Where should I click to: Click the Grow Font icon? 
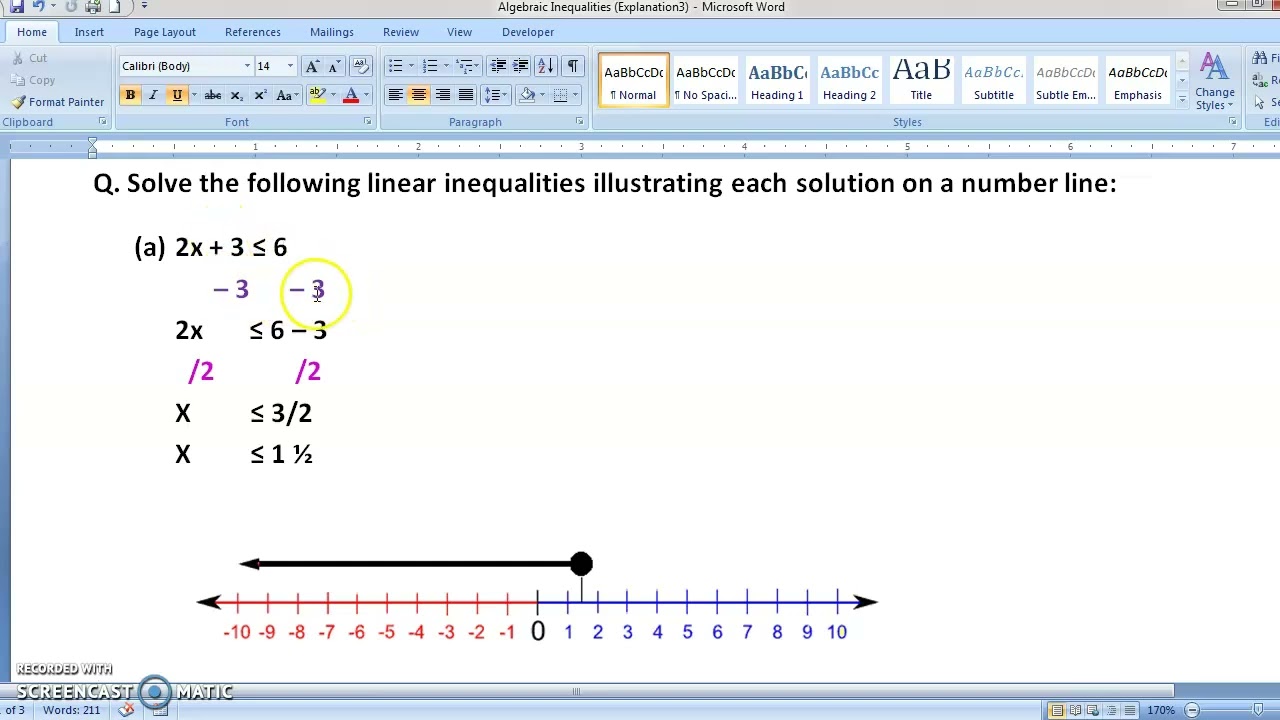312,66
